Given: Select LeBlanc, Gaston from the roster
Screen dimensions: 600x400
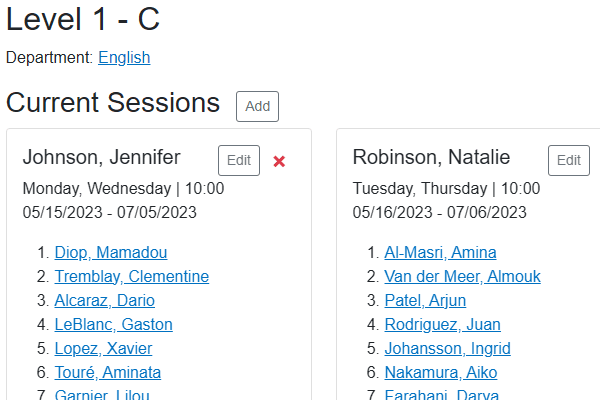Looking at the screenshot, I should click(113, 324).
